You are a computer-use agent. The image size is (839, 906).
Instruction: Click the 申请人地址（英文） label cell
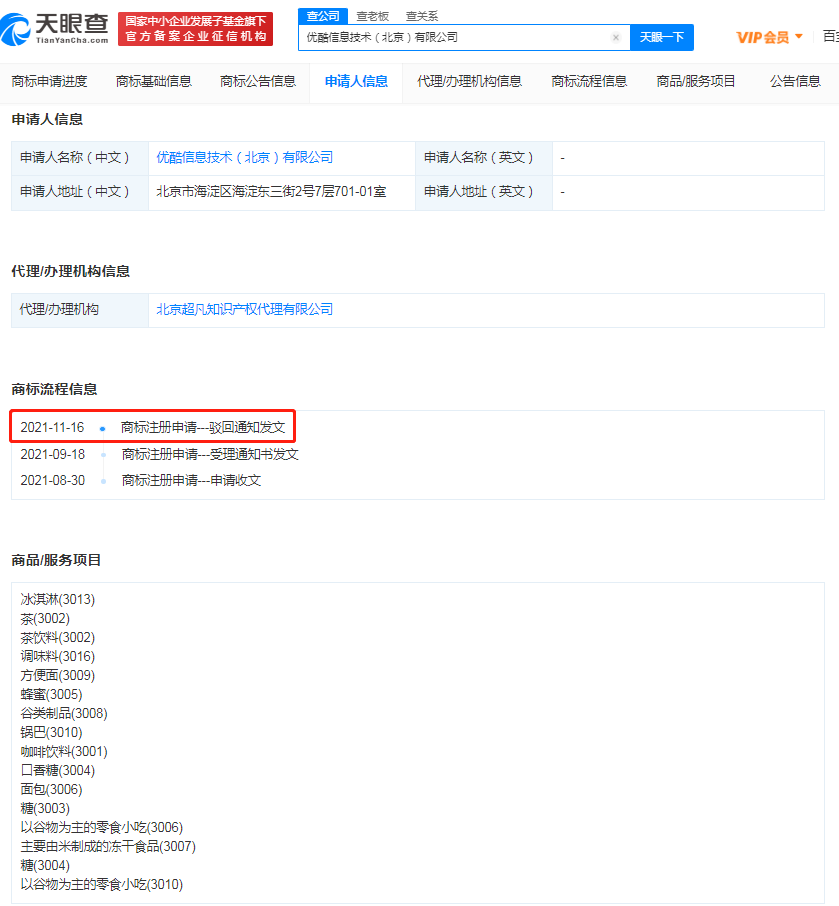tap(484, 192)
